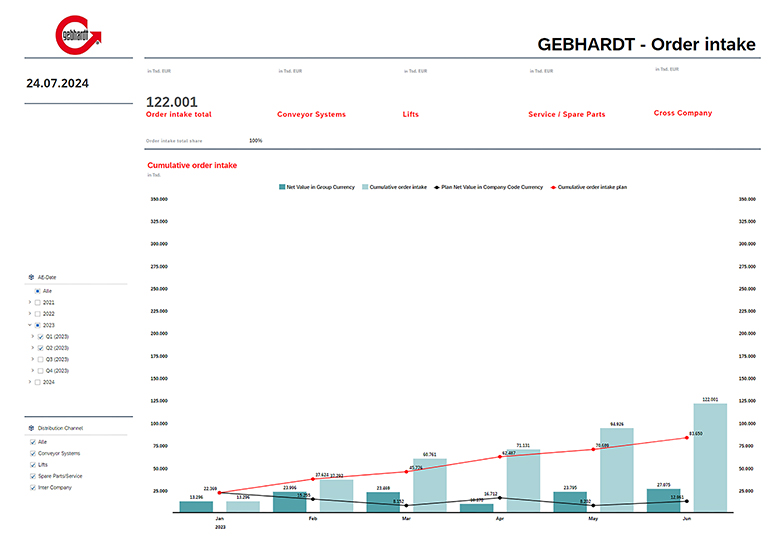Screen dimensions: 780x540
Task: Expand the 2022 tree node
Action: point(30,314)
